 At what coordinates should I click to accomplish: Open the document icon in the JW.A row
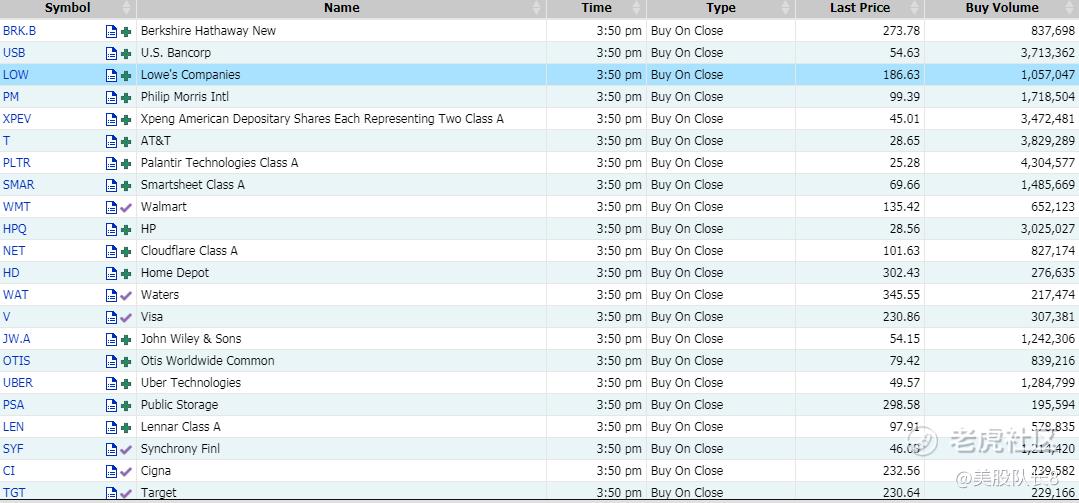click(x=111, y=339)
